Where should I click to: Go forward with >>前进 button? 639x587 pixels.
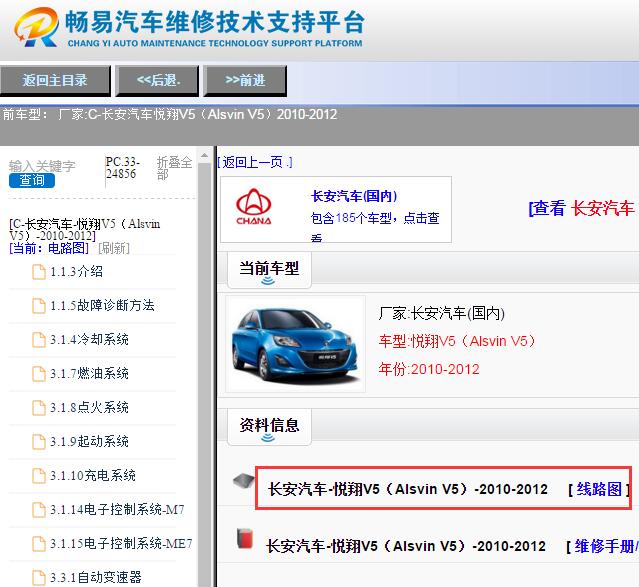(x=245, y=80)
